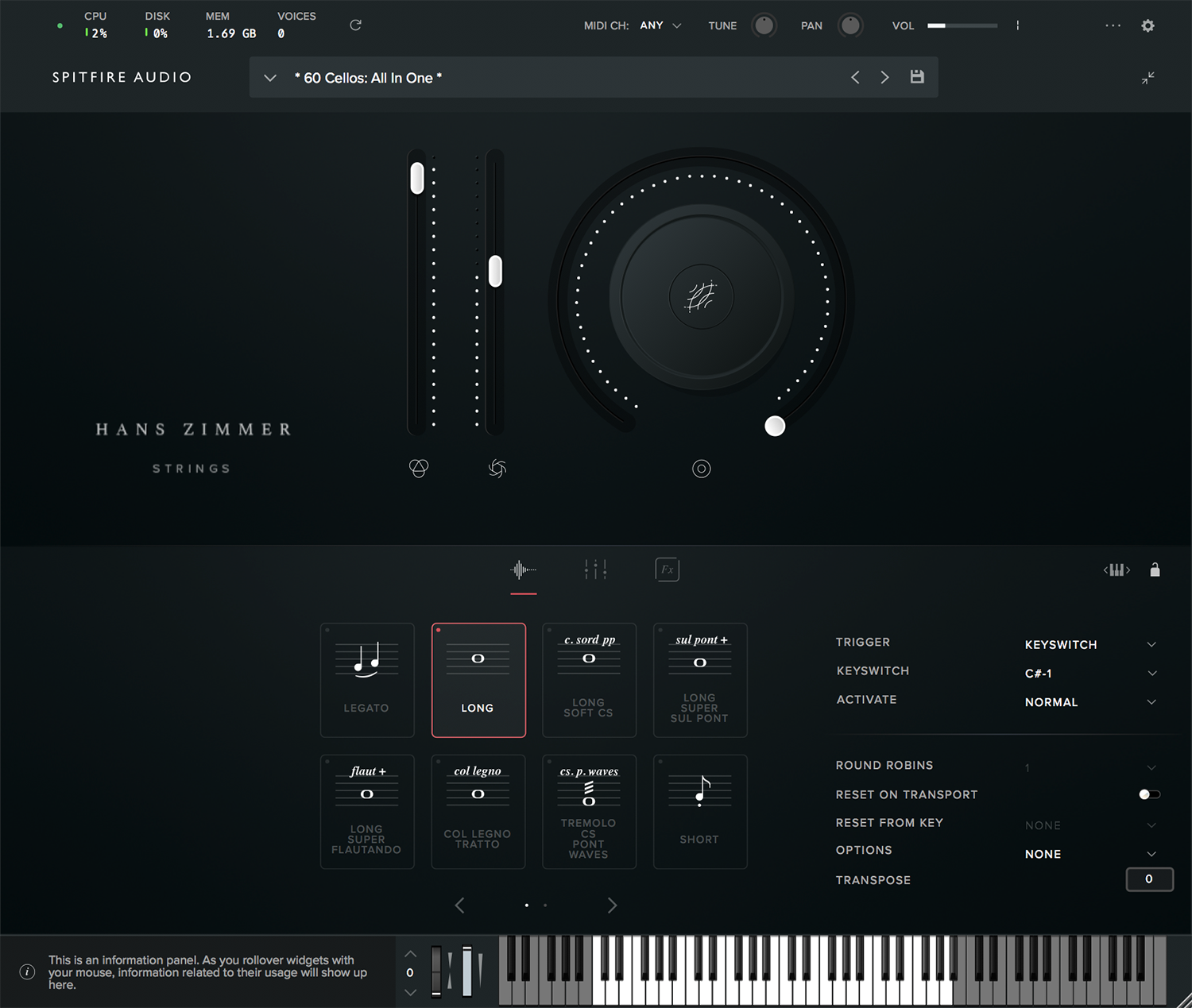Toggle the Reset On Transport switch

point(1149,794)
